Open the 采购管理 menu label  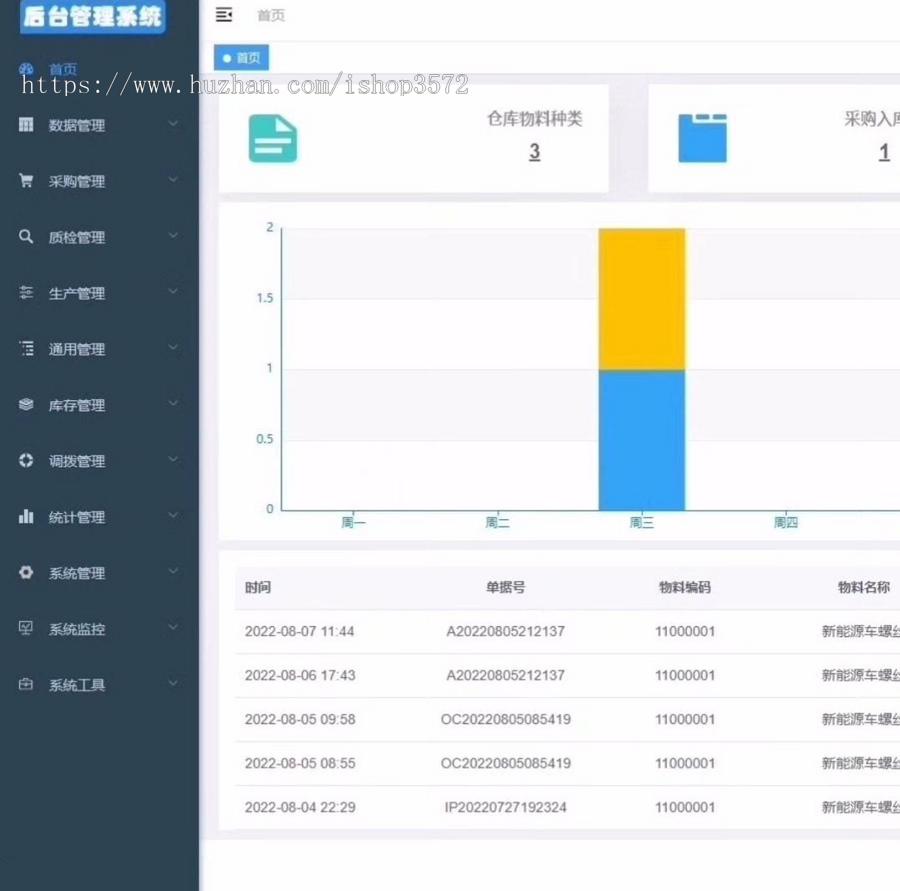(x=77, y=181)
